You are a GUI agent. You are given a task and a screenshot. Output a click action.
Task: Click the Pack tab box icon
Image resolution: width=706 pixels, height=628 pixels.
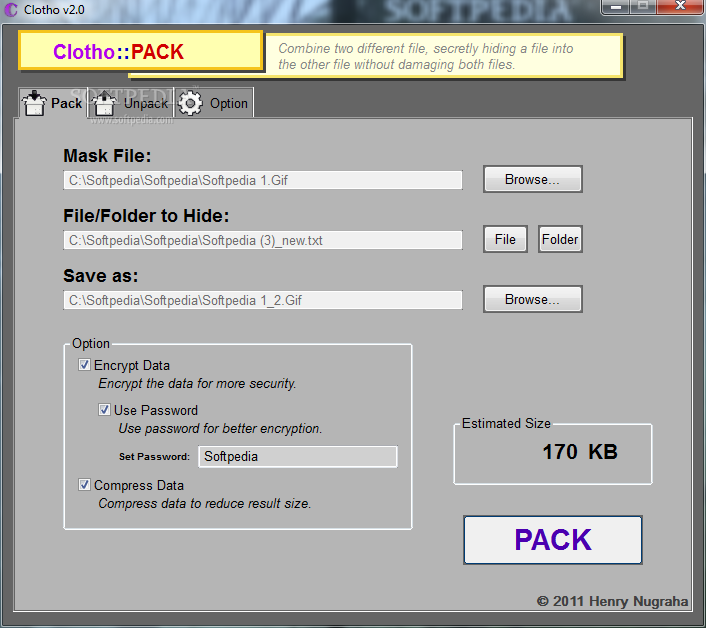tap(34, 103)
